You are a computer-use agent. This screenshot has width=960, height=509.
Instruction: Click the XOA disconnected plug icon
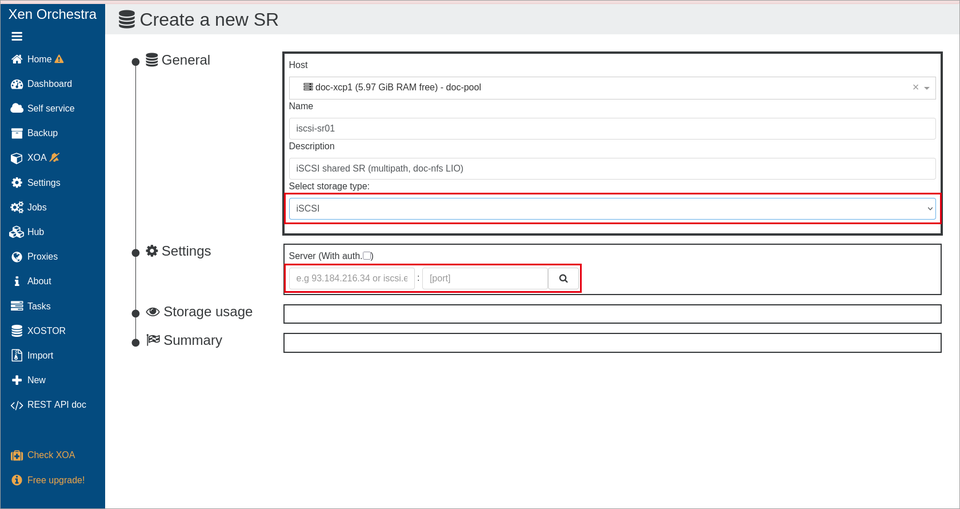tap(54, 157)
